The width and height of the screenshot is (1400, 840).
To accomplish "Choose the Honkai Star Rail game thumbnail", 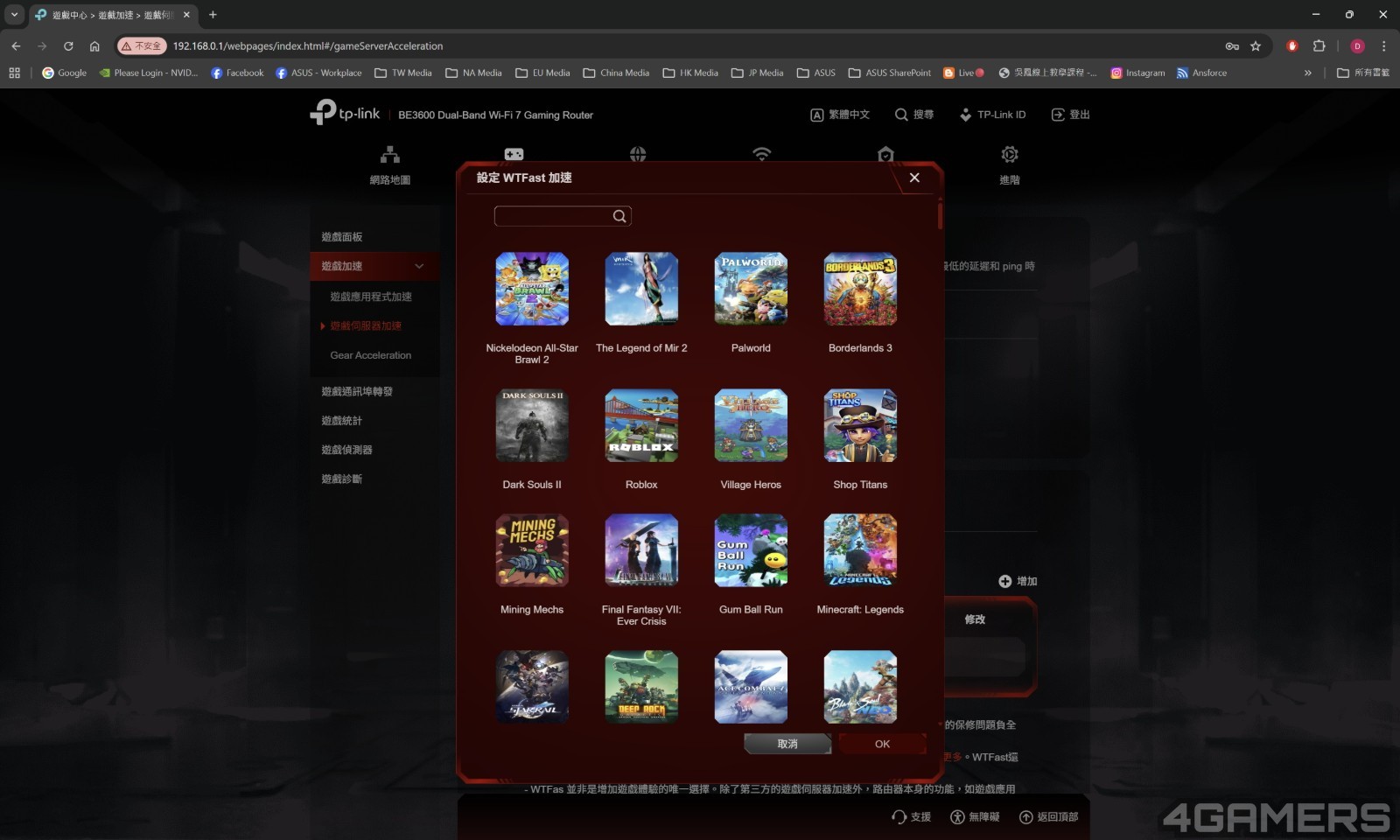I will click(x=532, y=687).
